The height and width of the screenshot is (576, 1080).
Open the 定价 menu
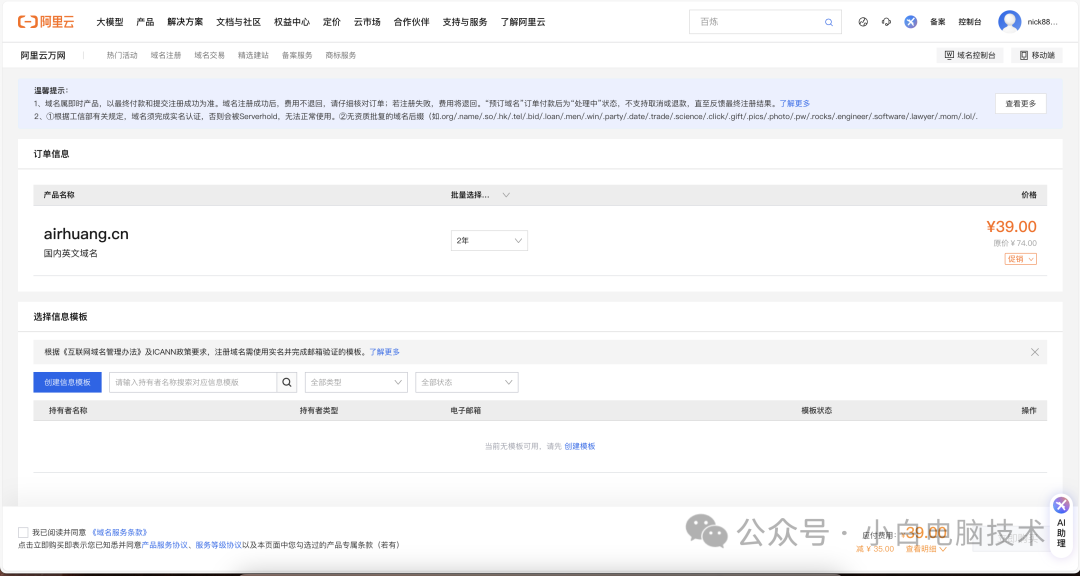coord(332,22)
